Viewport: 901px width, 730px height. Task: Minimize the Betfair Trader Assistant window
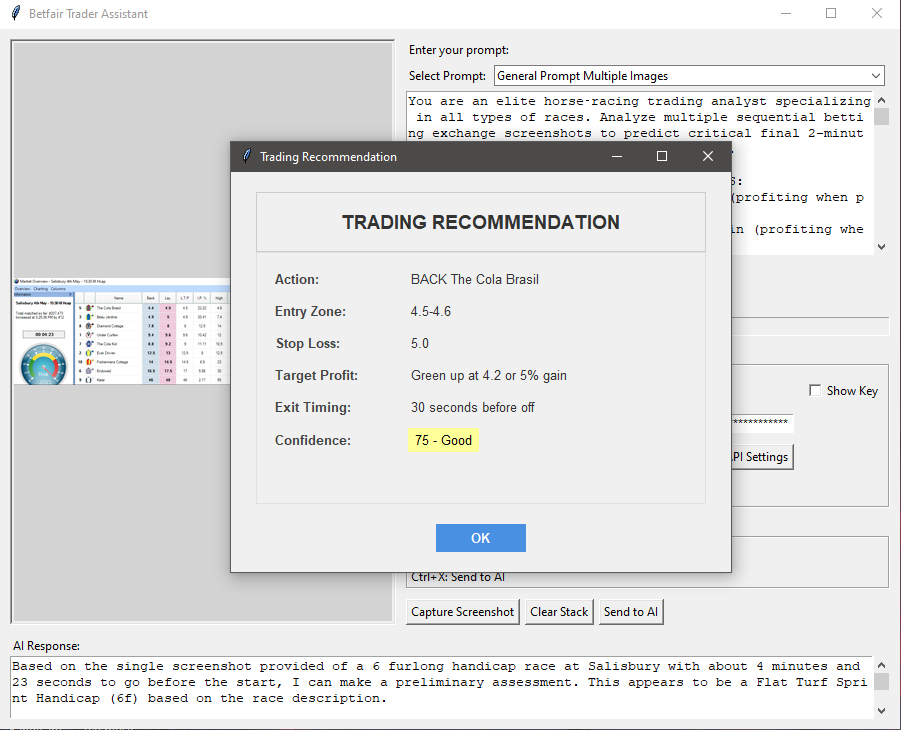click(x=786, y=13)
